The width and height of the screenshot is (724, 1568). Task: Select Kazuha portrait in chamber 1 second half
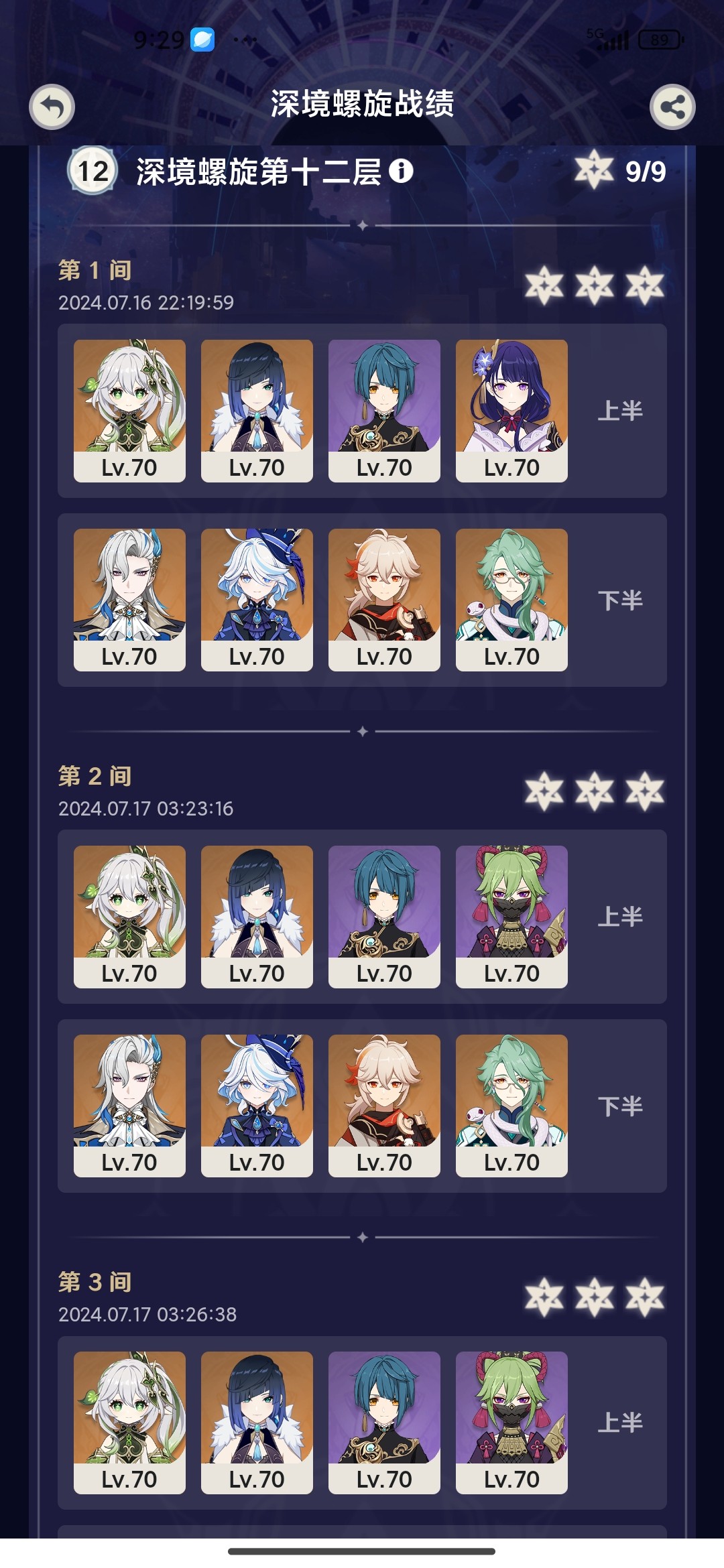384,600
